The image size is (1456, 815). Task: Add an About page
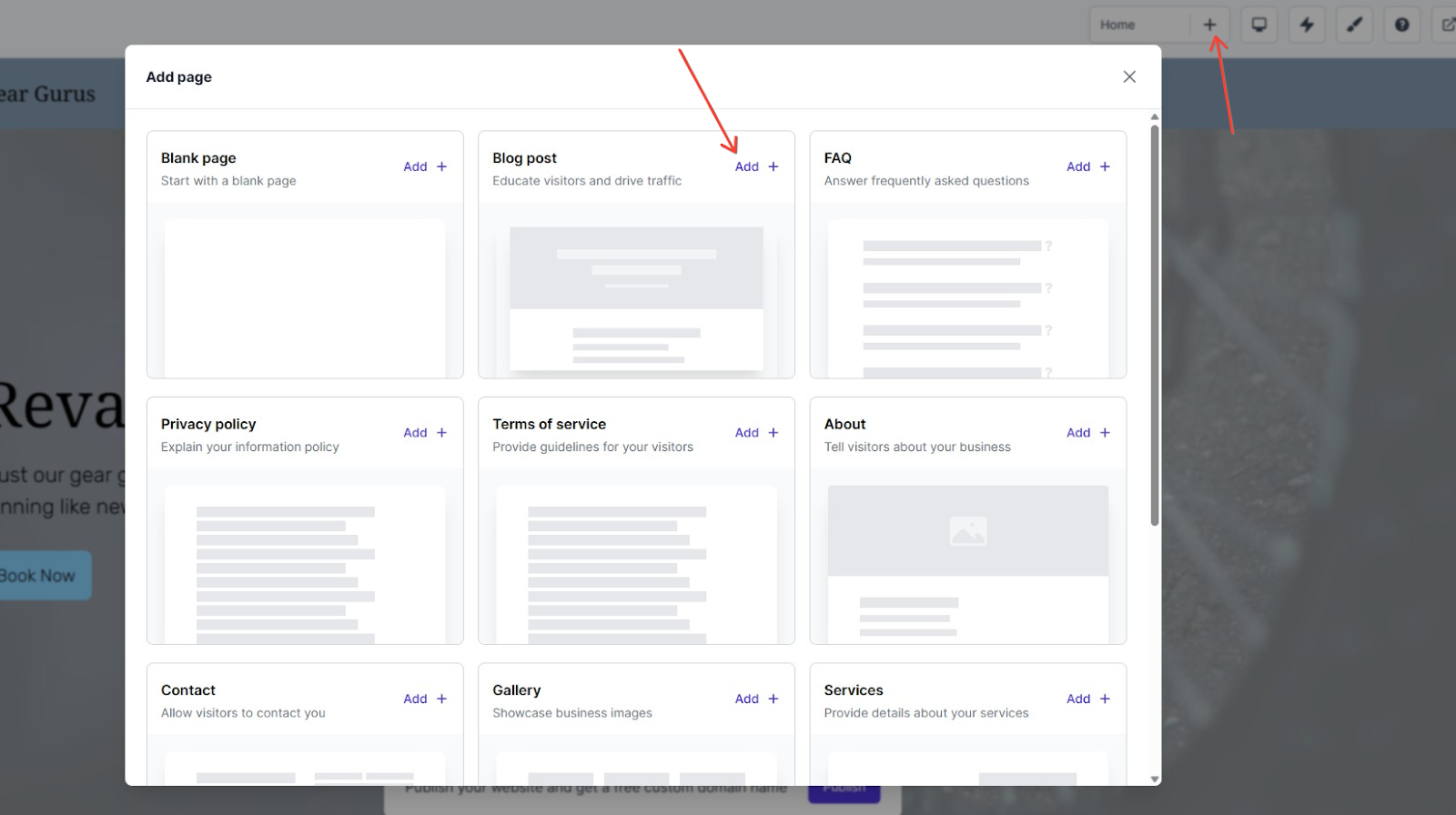[1088, 433]
